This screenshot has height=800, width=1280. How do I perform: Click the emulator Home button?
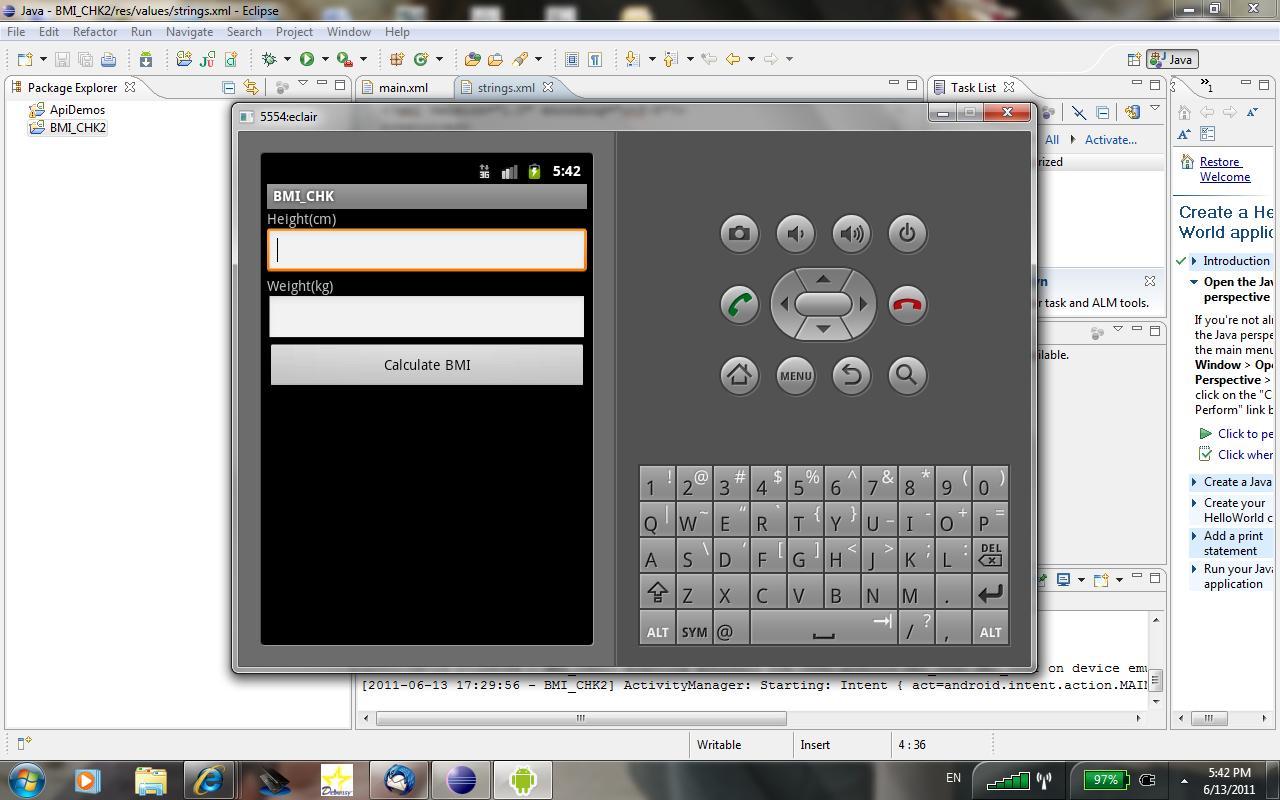point(739,376)
